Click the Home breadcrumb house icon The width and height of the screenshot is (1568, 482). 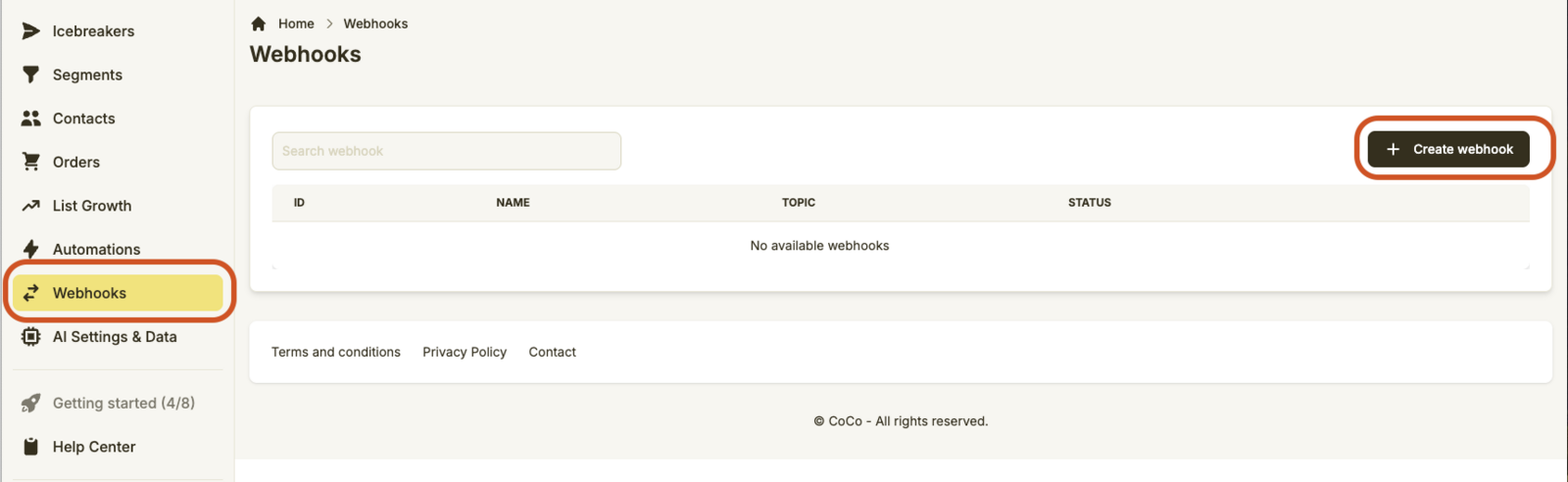(x=259, y=24)
